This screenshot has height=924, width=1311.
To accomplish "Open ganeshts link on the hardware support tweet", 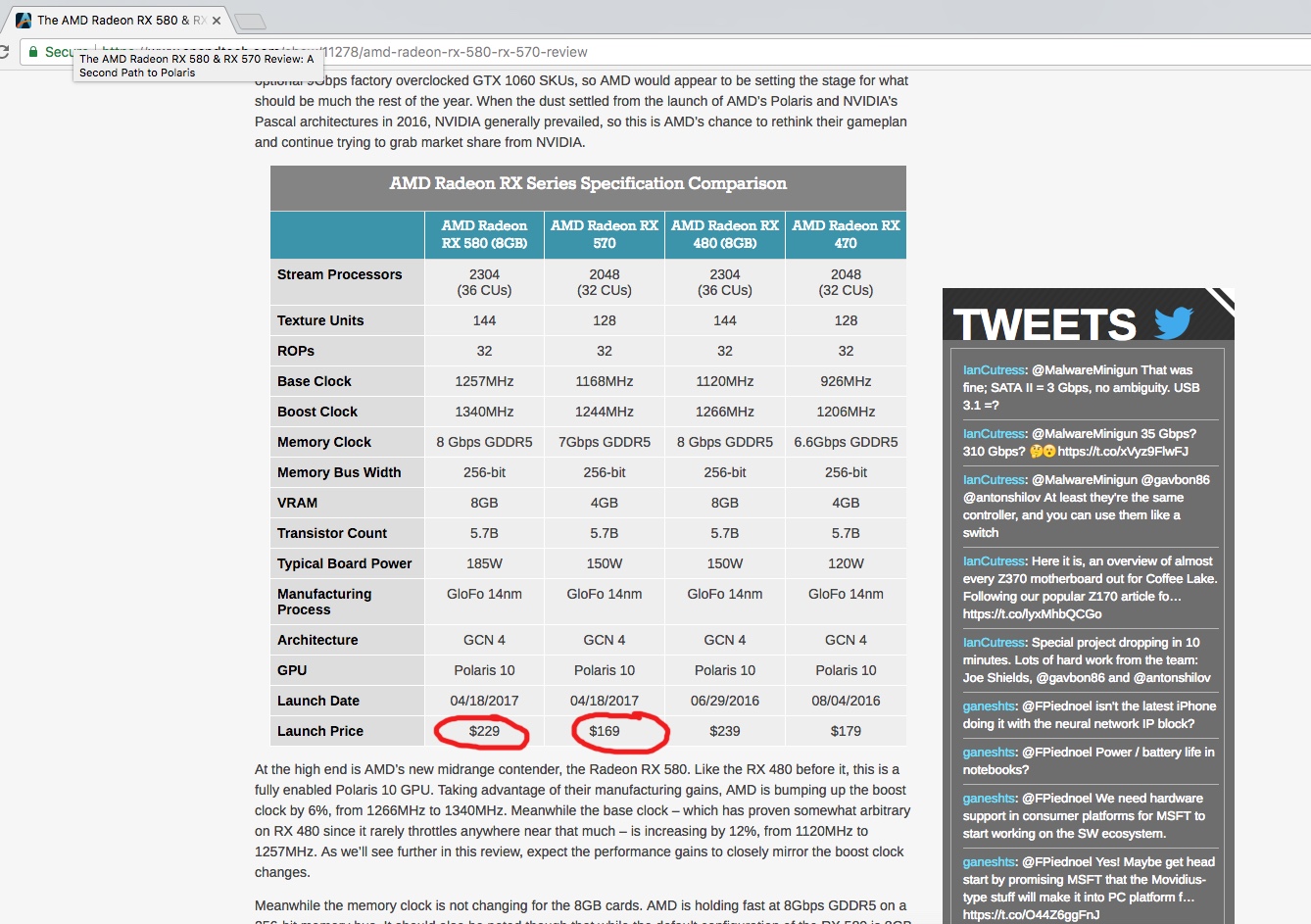I will tap(989, 799).
